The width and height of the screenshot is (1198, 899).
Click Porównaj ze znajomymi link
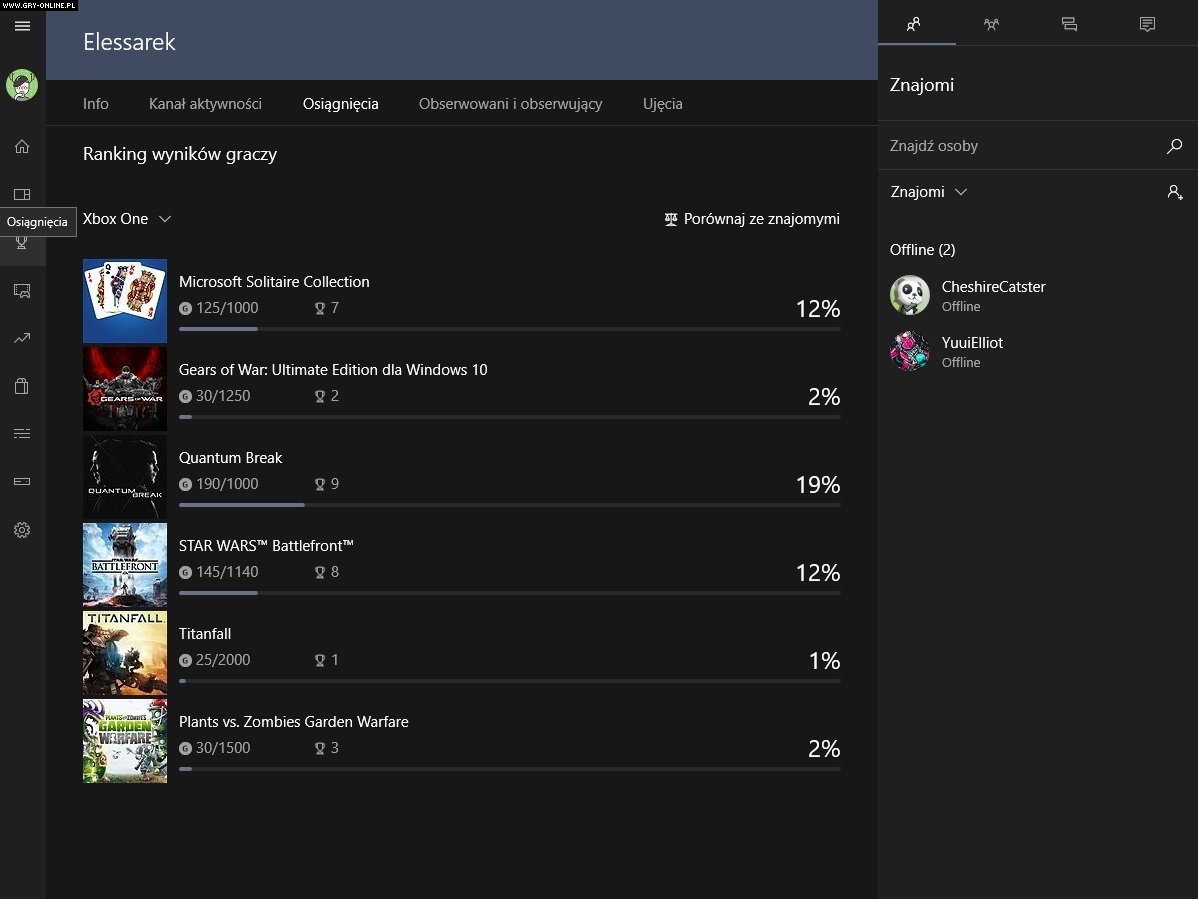pos(762,219)
